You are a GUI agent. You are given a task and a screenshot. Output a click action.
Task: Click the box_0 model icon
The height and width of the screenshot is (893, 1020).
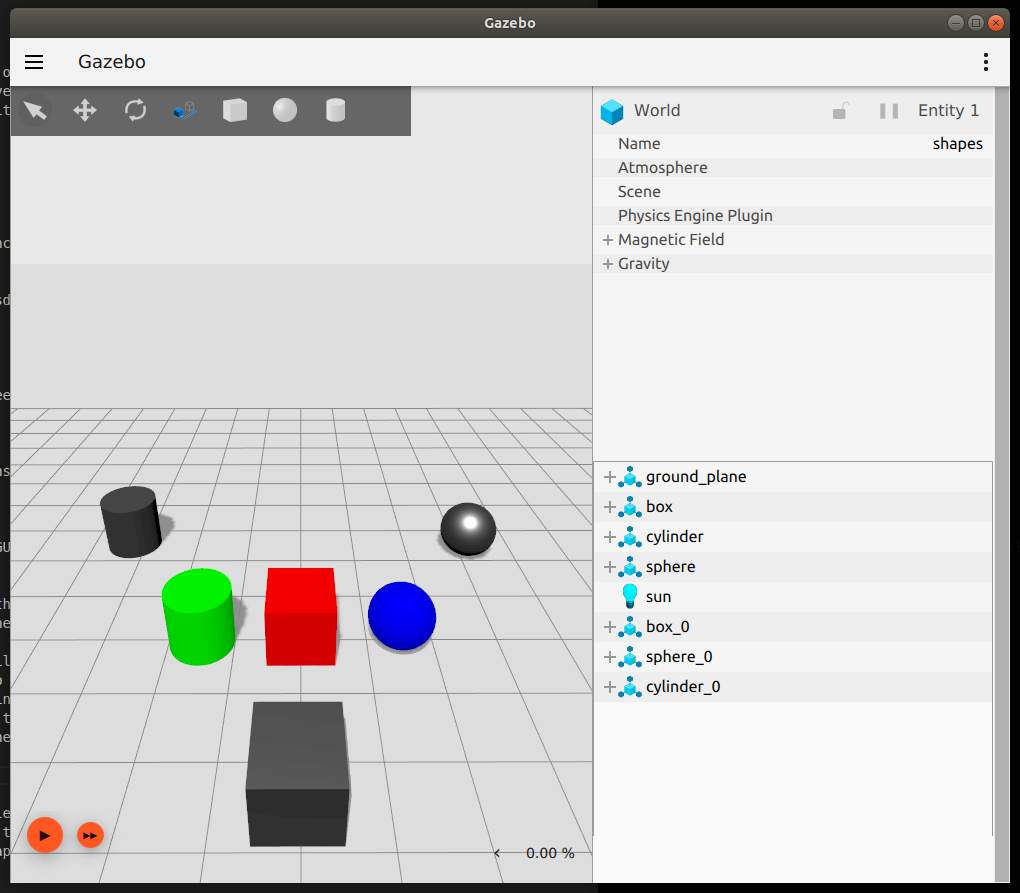tap(630, 626)
